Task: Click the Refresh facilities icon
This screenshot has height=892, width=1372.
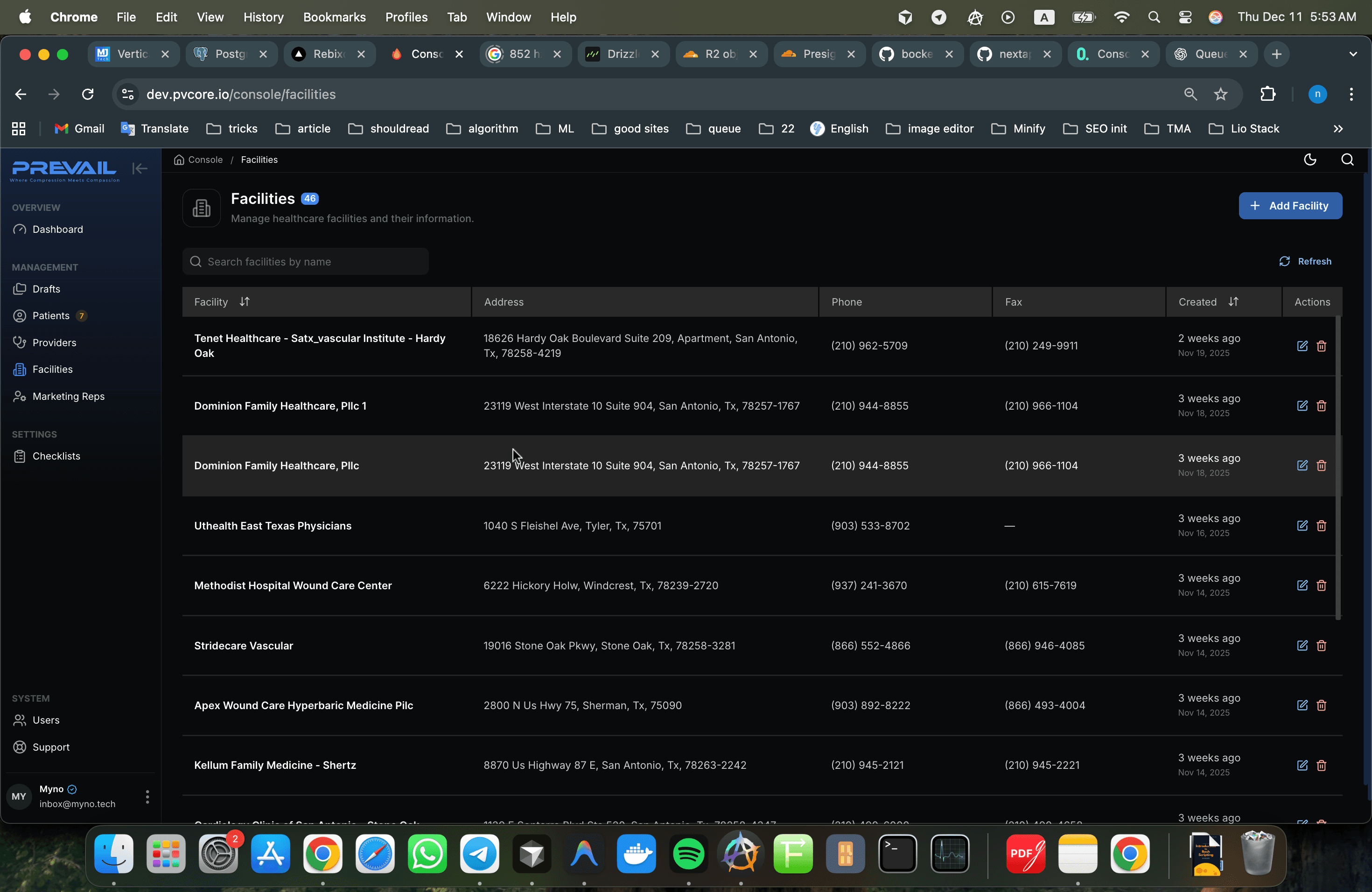Action: tap(1284, 262)
